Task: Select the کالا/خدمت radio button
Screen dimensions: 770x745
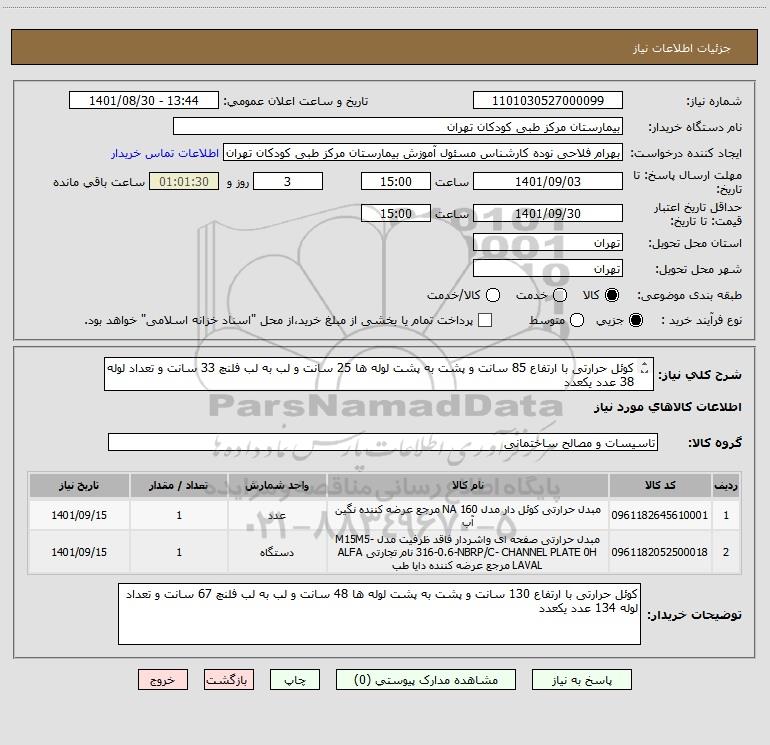Action: point(493,295)
